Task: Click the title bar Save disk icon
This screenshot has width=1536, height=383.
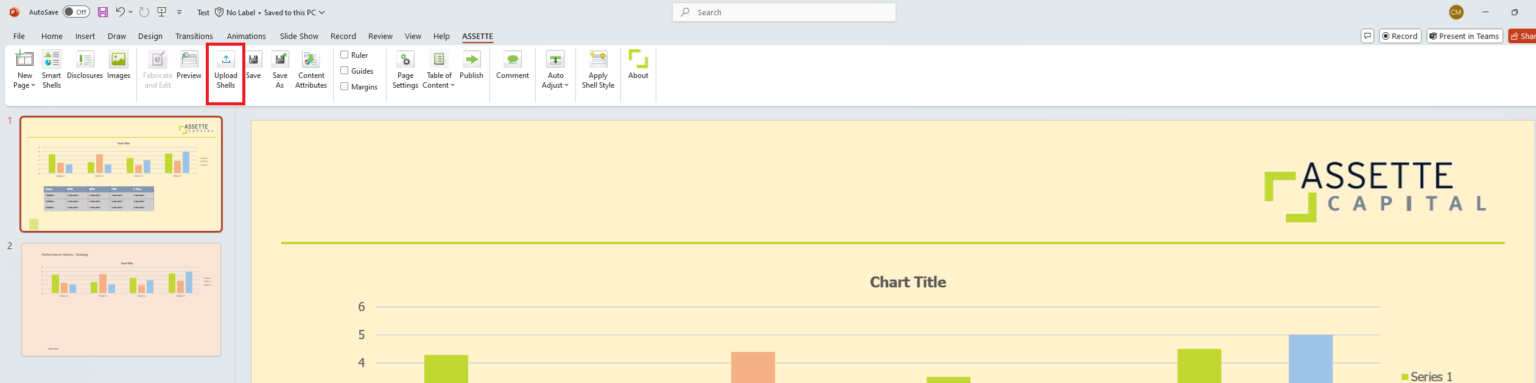Action: coord(102,12)
